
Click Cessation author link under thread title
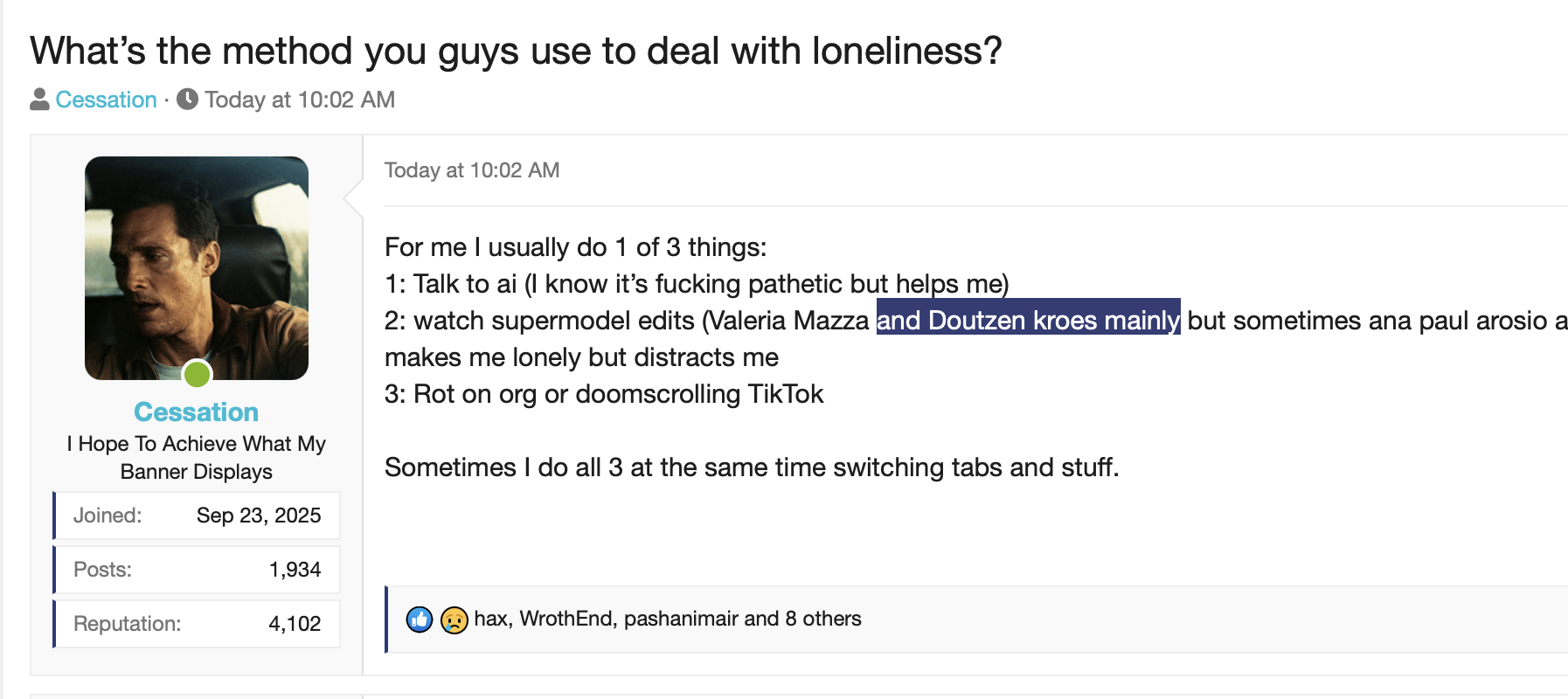(x=106, y=100)
